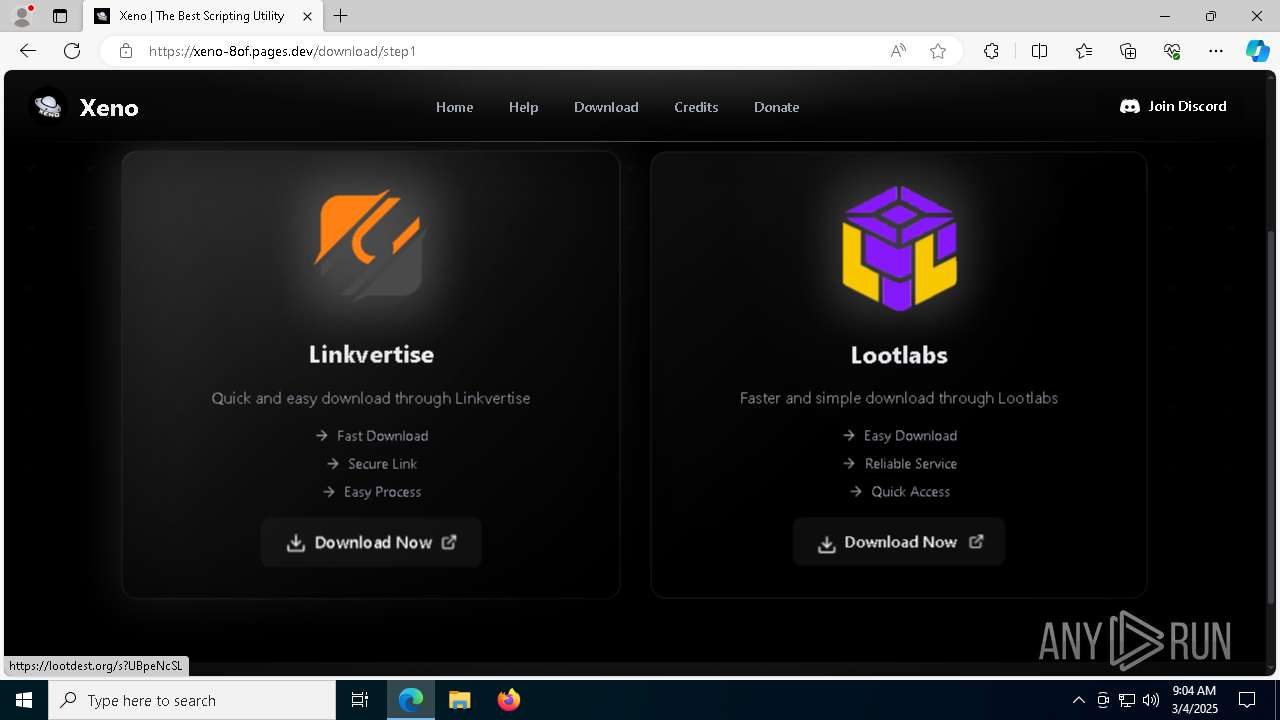This screenshot has width=1280, height=720.
Task: Click the Xeno UFO logo icon
Action: click(x=48, y=105)
